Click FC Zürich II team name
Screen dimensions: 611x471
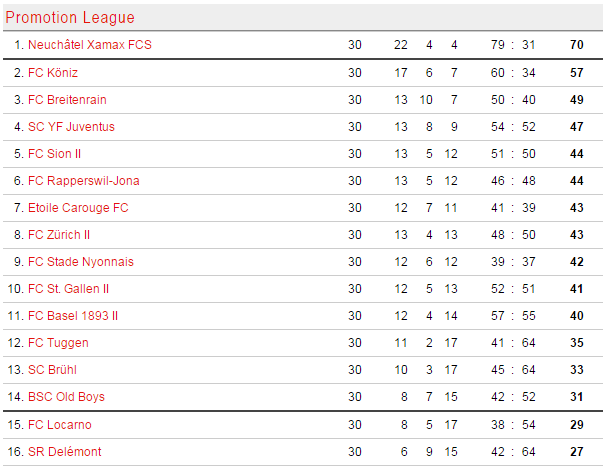(x=59, y=235)
